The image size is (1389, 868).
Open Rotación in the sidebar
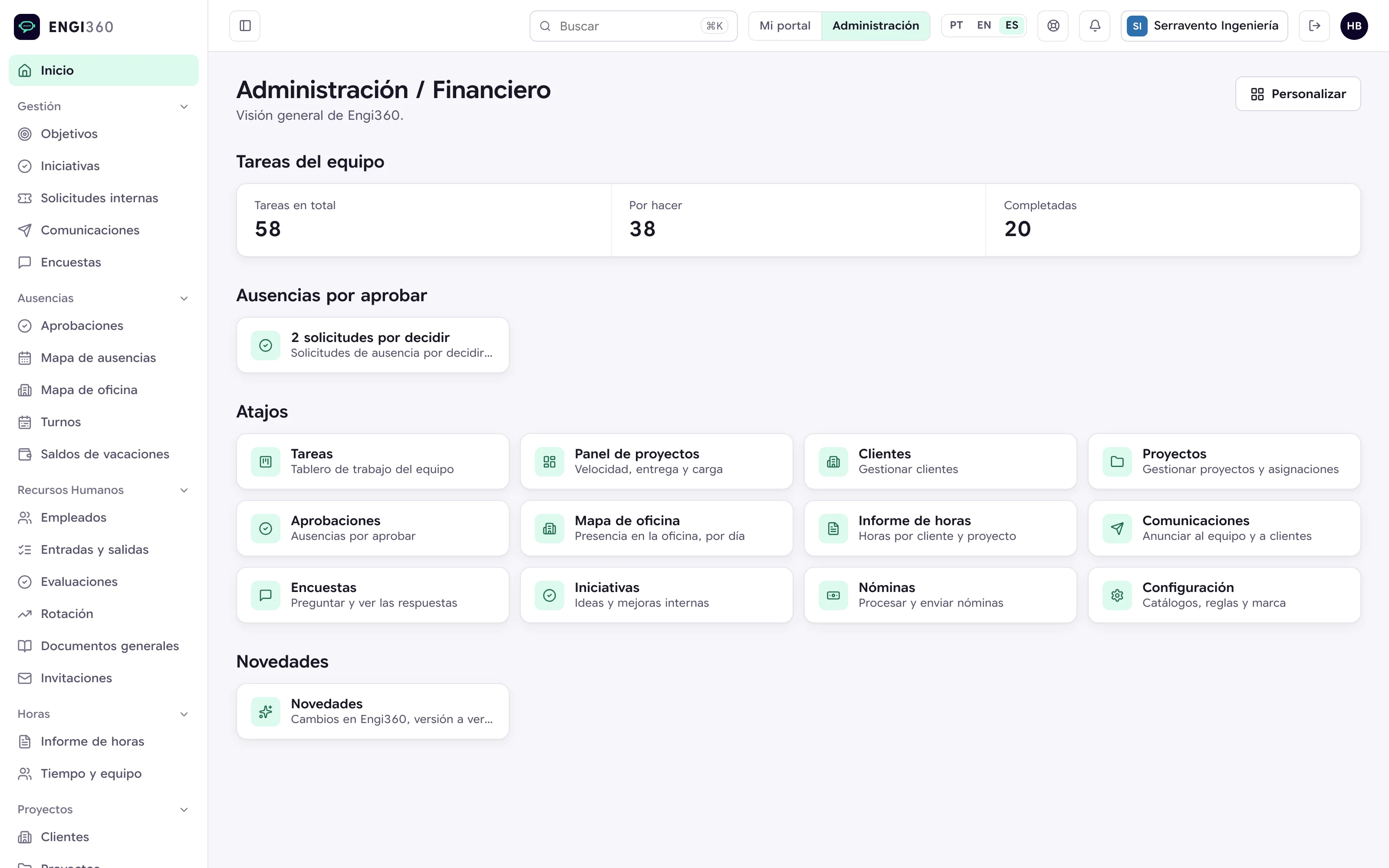coord(103,614)
